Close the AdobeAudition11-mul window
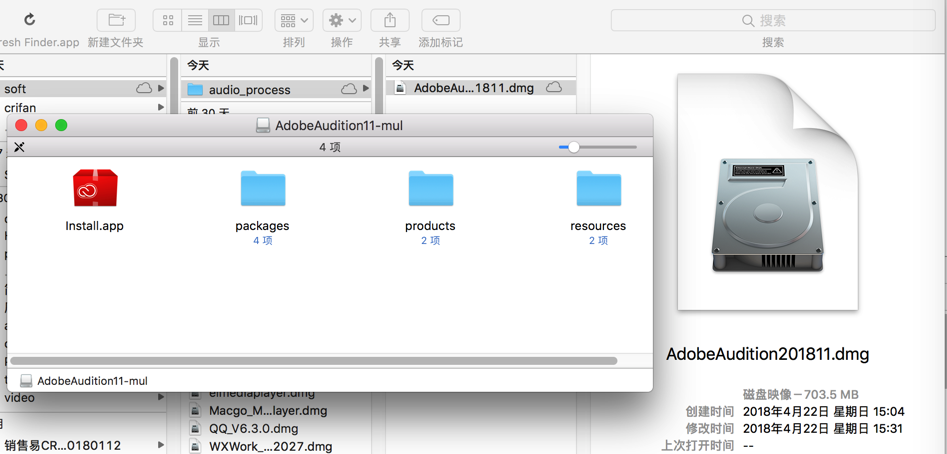The width and height of the screenshot is (947, 454). coord(22,126)
